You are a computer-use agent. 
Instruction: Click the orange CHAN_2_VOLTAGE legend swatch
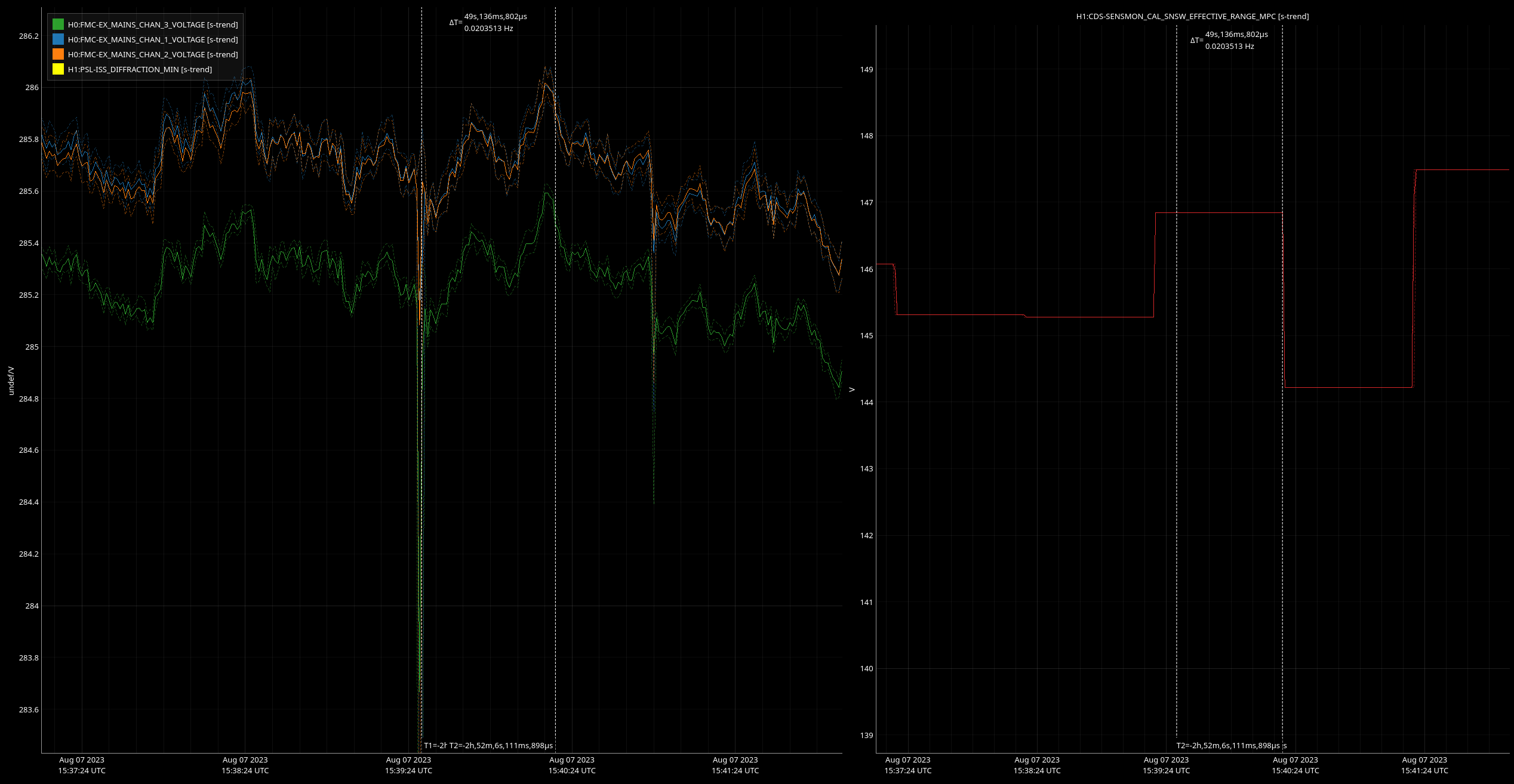[58, 54]
